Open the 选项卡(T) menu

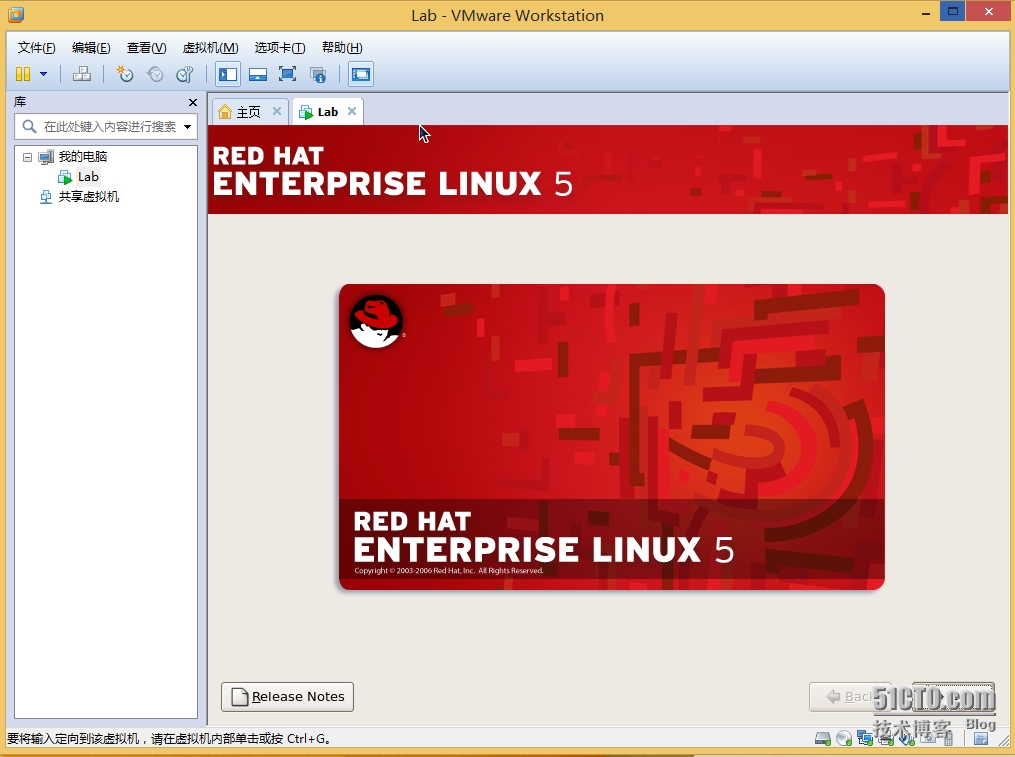(x=280, y=47)
